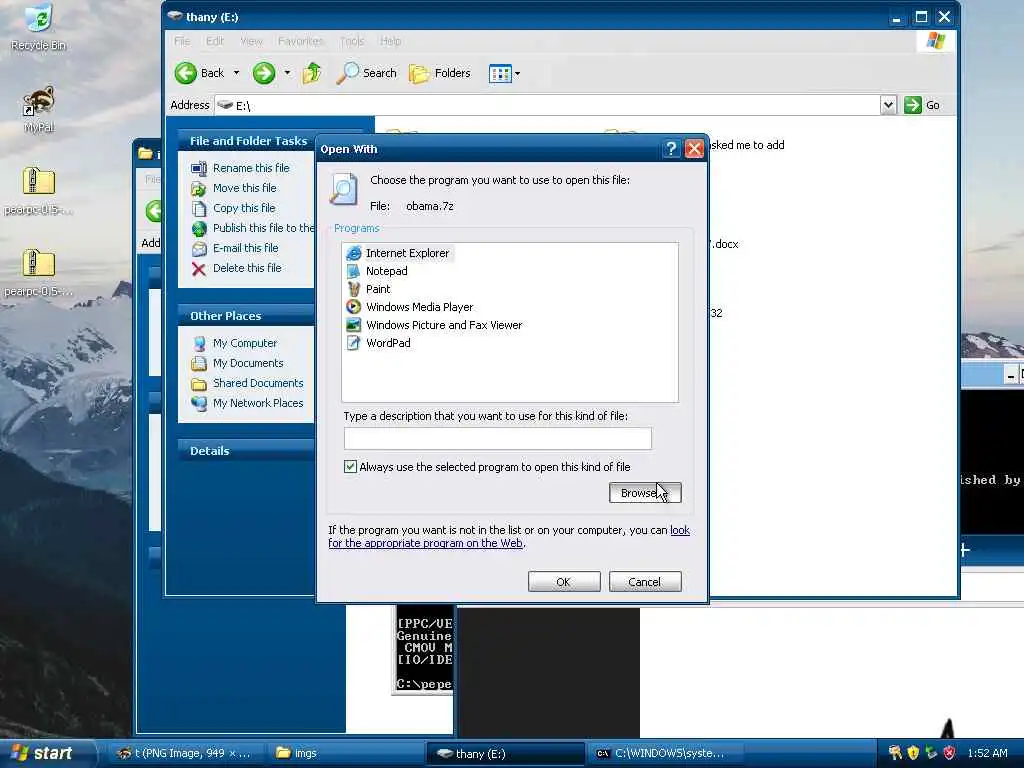Screen dimensions: 1024x768
Task: Choose Windows Picture and Fax Viewer
Action: tap(434, 325)
